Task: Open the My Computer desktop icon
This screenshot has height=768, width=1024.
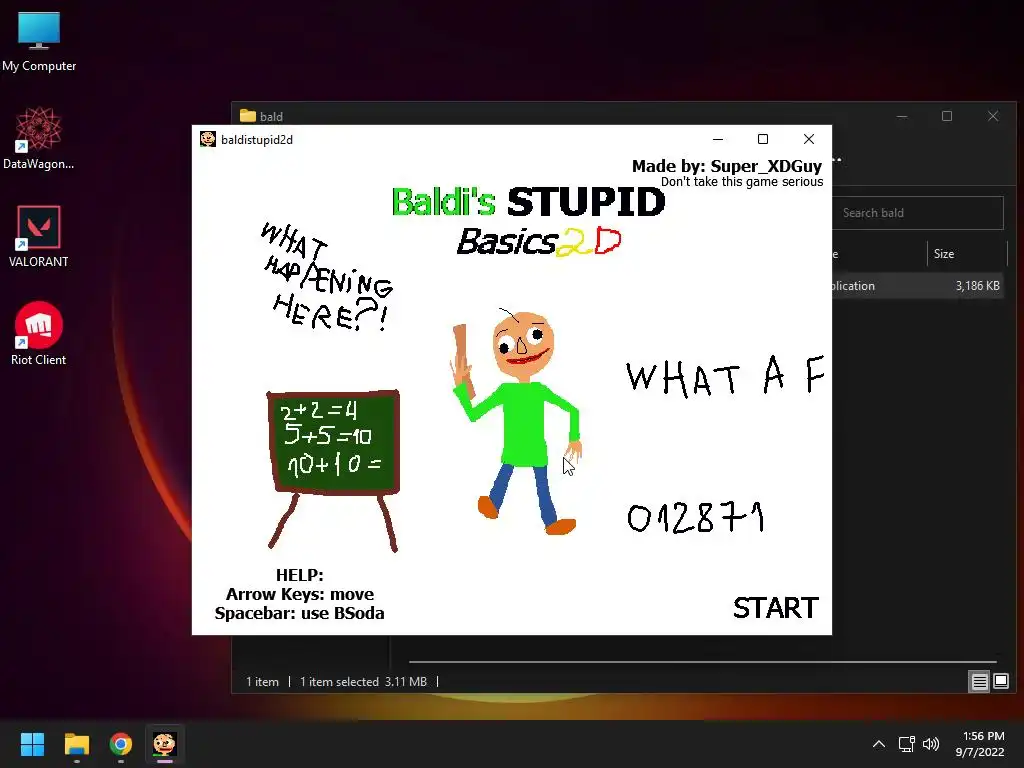Action: 39,41
